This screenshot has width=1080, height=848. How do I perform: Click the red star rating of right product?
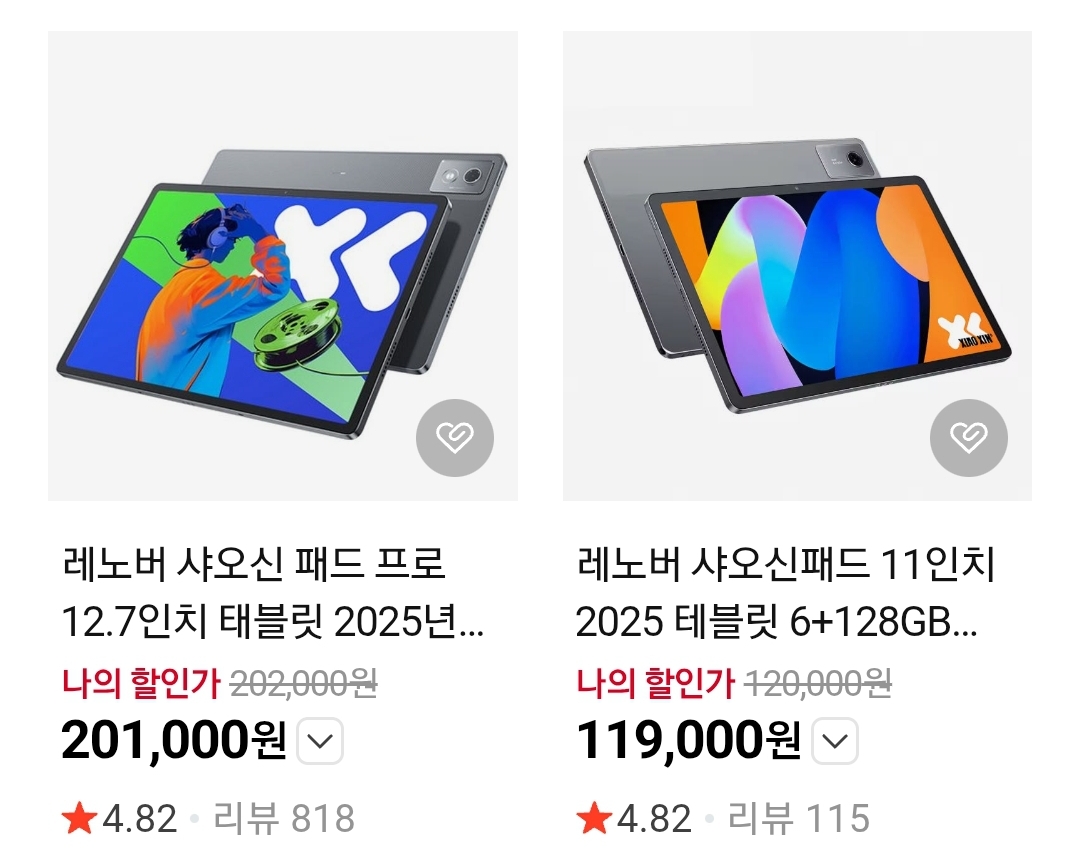(594, 818)
